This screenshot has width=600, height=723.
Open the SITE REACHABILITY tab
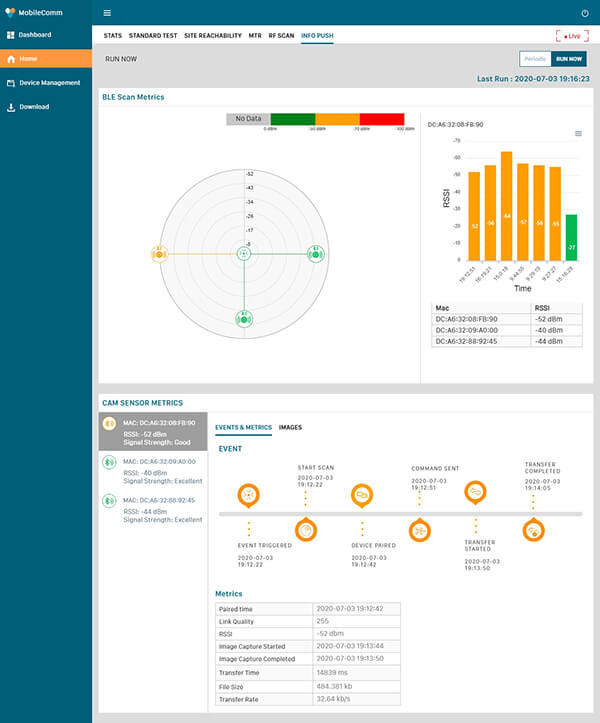tap(213, 35)
